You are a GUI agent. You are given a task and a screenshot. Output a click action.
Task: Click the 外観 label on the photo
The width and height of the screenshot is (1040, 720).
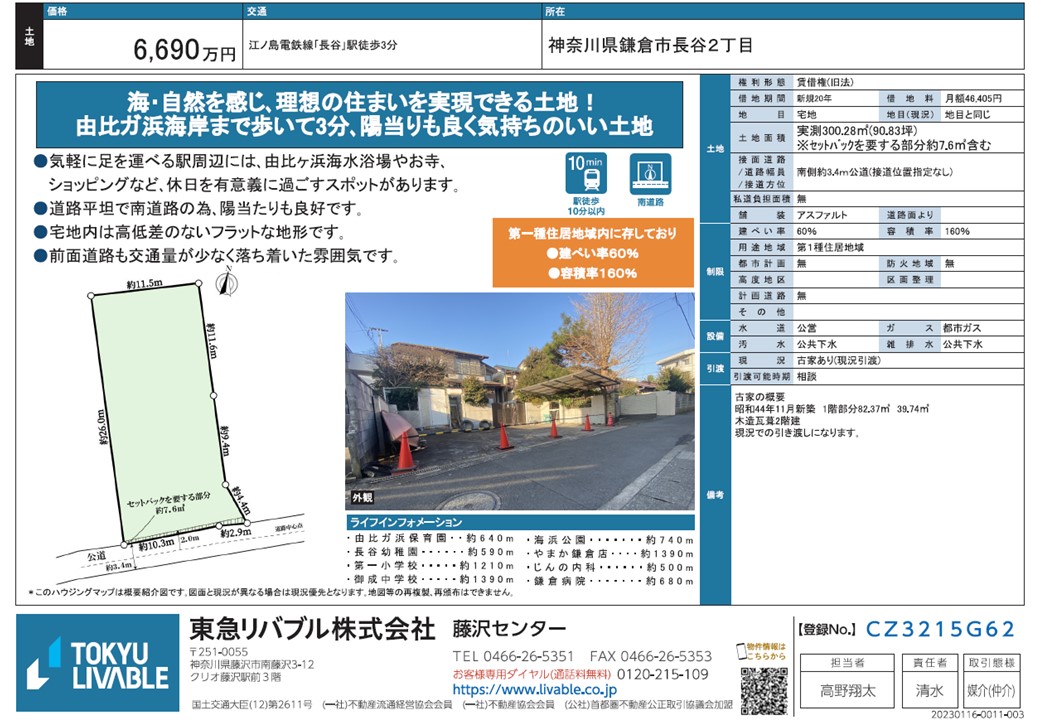[362, 496]
